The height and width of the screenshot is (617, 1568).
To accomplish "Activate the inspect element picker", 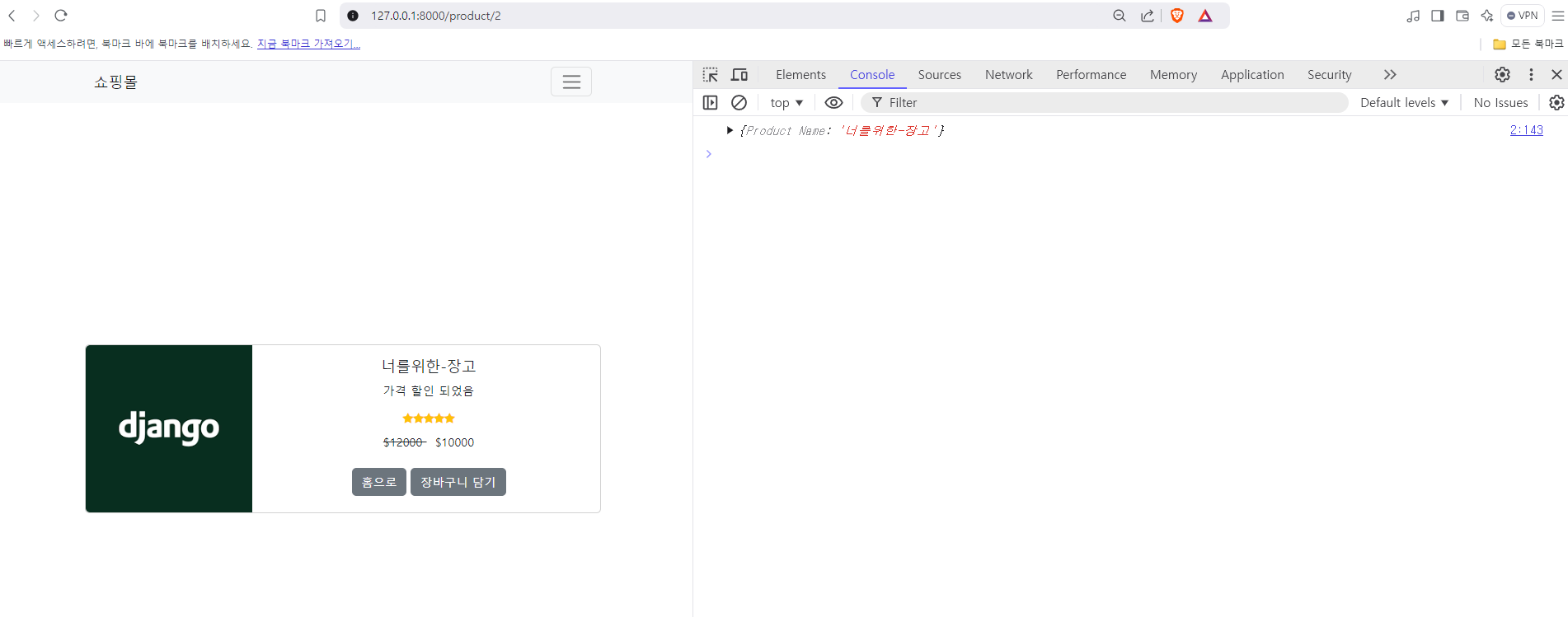I will (x=711, y=75).
